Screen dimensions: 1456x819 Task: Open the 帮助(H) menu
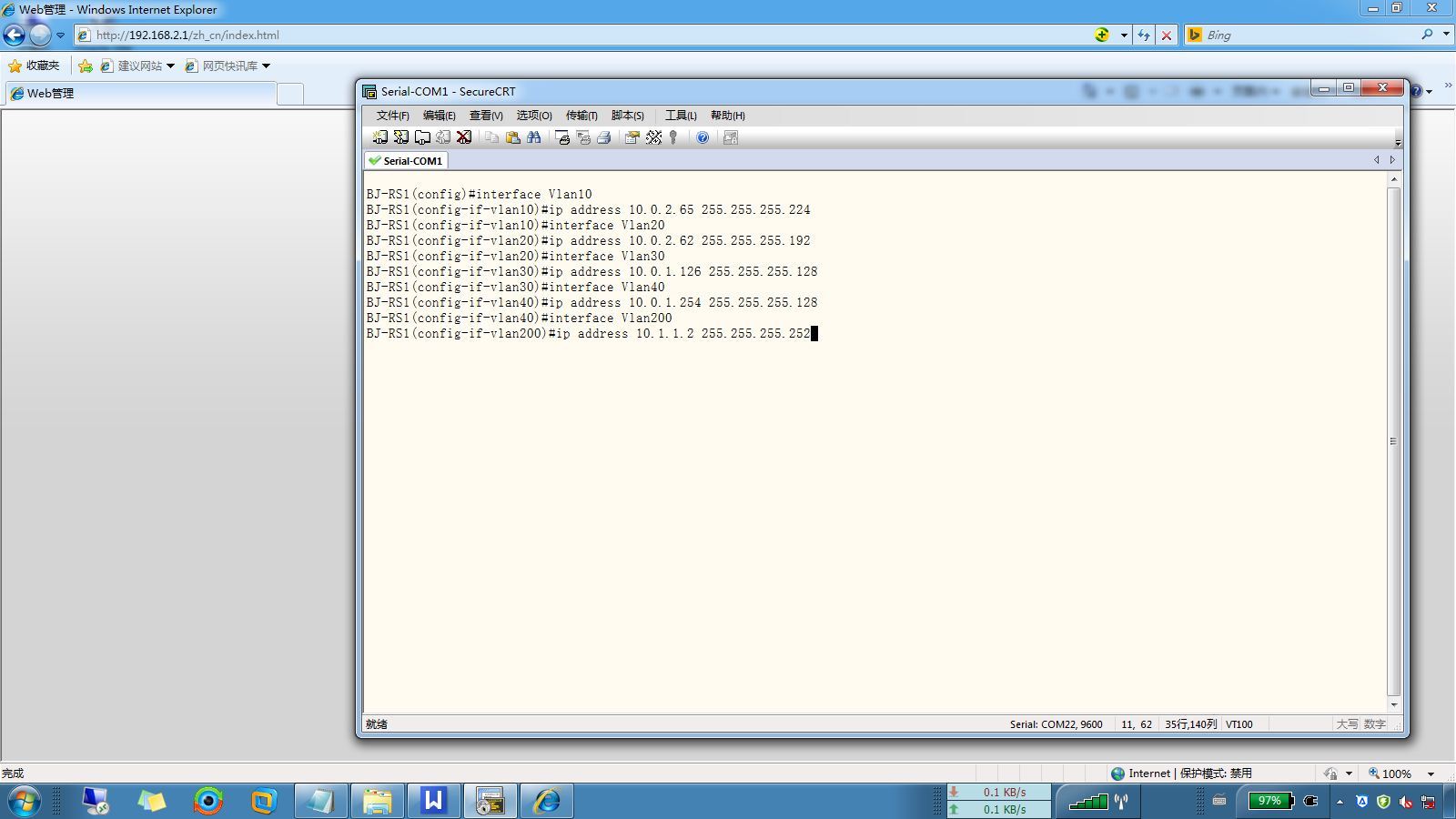727,116
